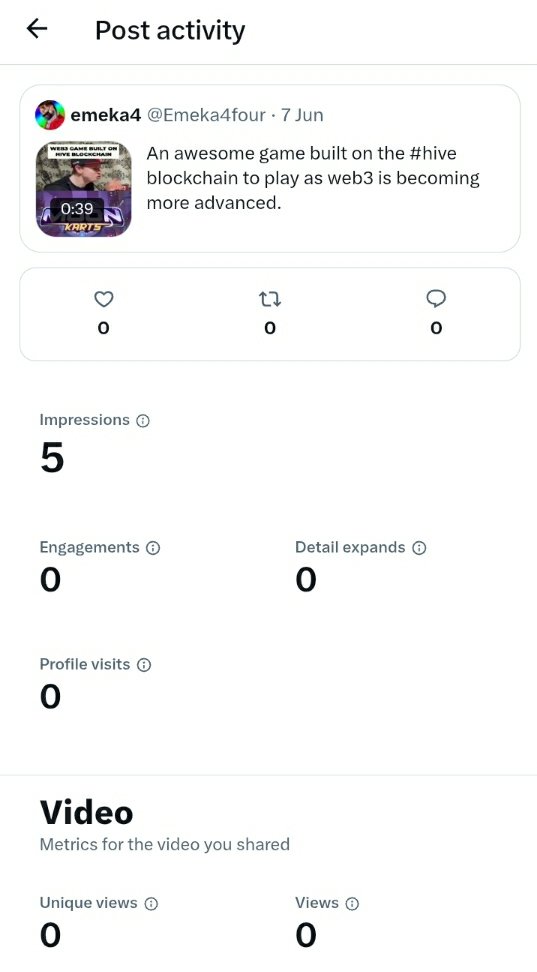Tap the Impressions count of 5
Viewport: 537px width, 972px height.
click(x=52, y=459)
